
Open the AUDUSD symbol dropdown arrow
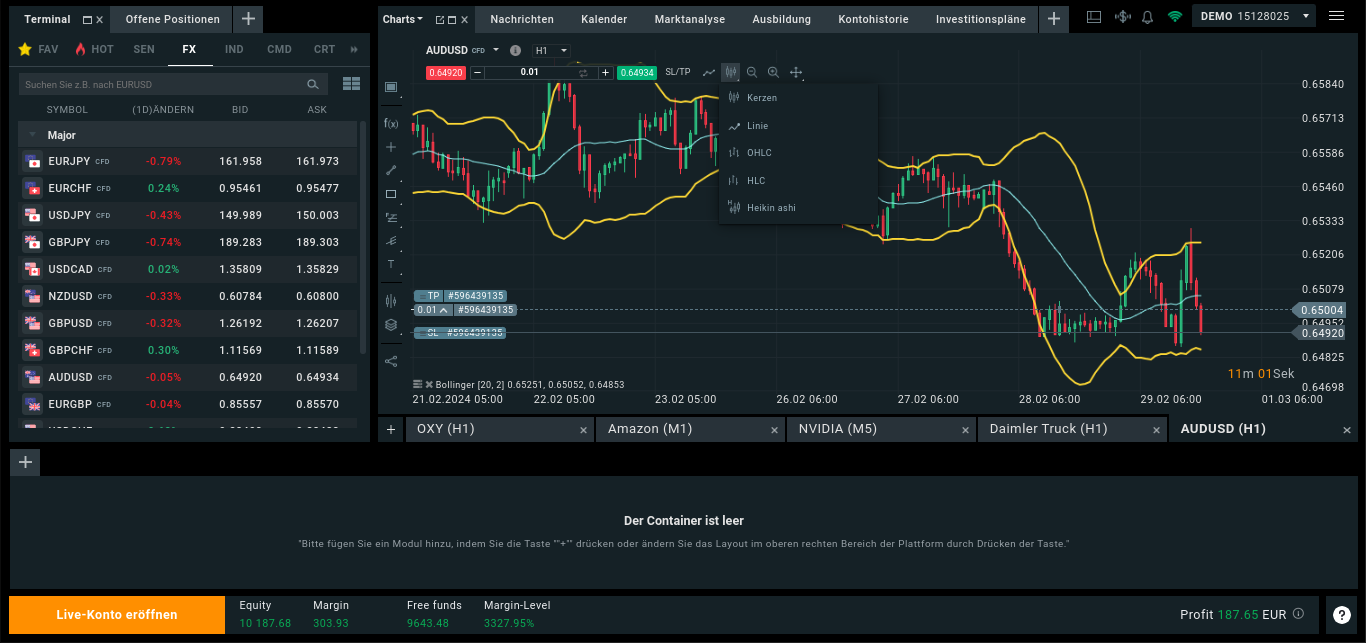[x=495, y=50]
